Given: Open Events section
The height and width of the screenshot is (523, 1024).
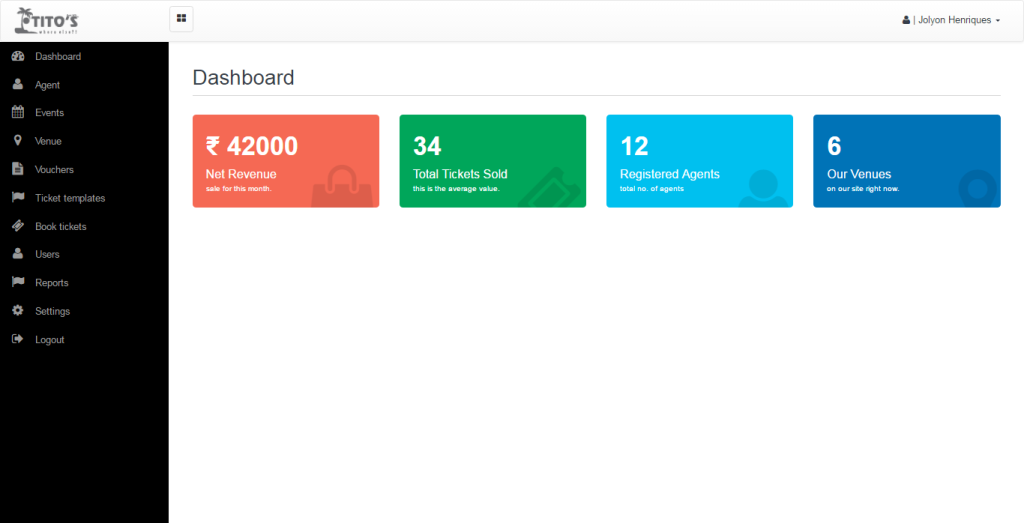Looking at the screenshot, I should tap(50, 113).
